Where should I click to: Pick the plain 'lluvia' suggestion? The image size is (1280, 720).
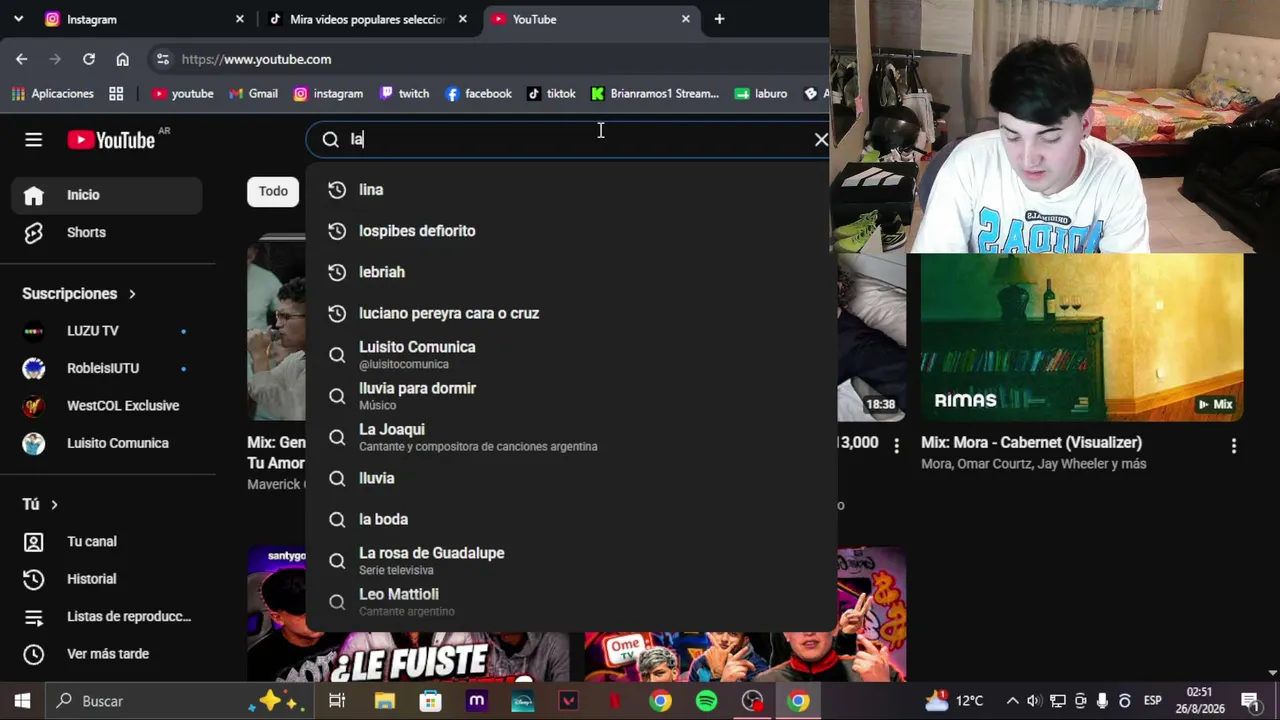click(x=570, y=478)
